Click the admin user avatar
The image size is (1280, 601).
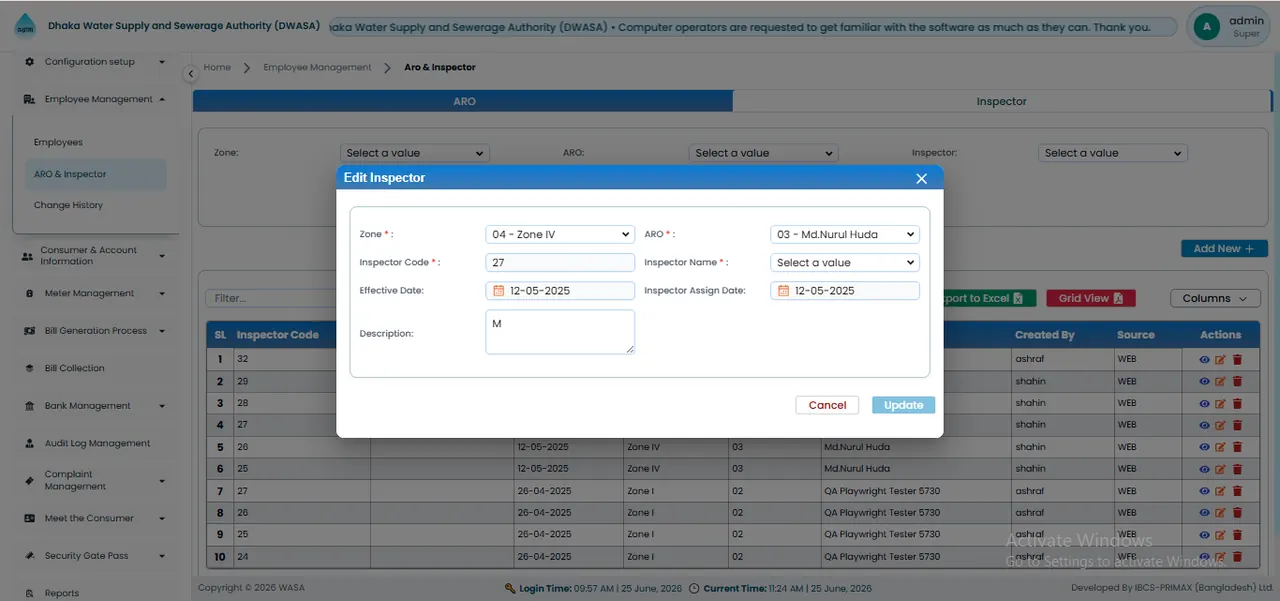(1207, 27)
